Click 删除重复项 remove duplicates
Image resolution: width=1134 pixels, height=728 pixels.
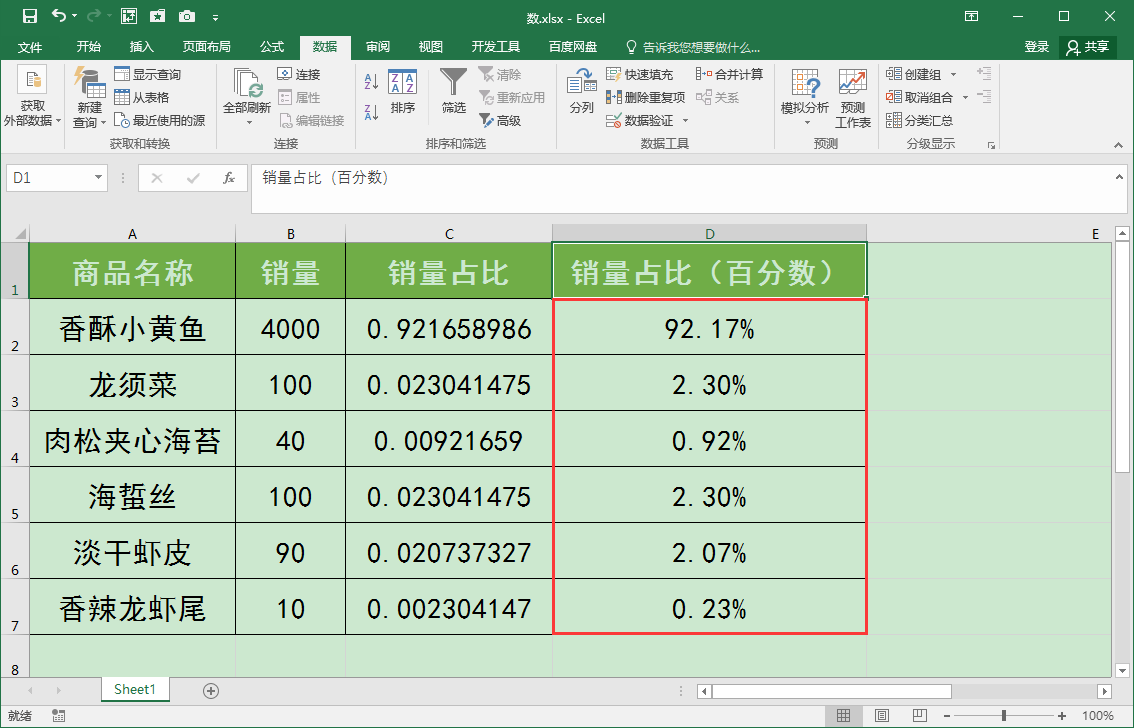tap(646, 98)
